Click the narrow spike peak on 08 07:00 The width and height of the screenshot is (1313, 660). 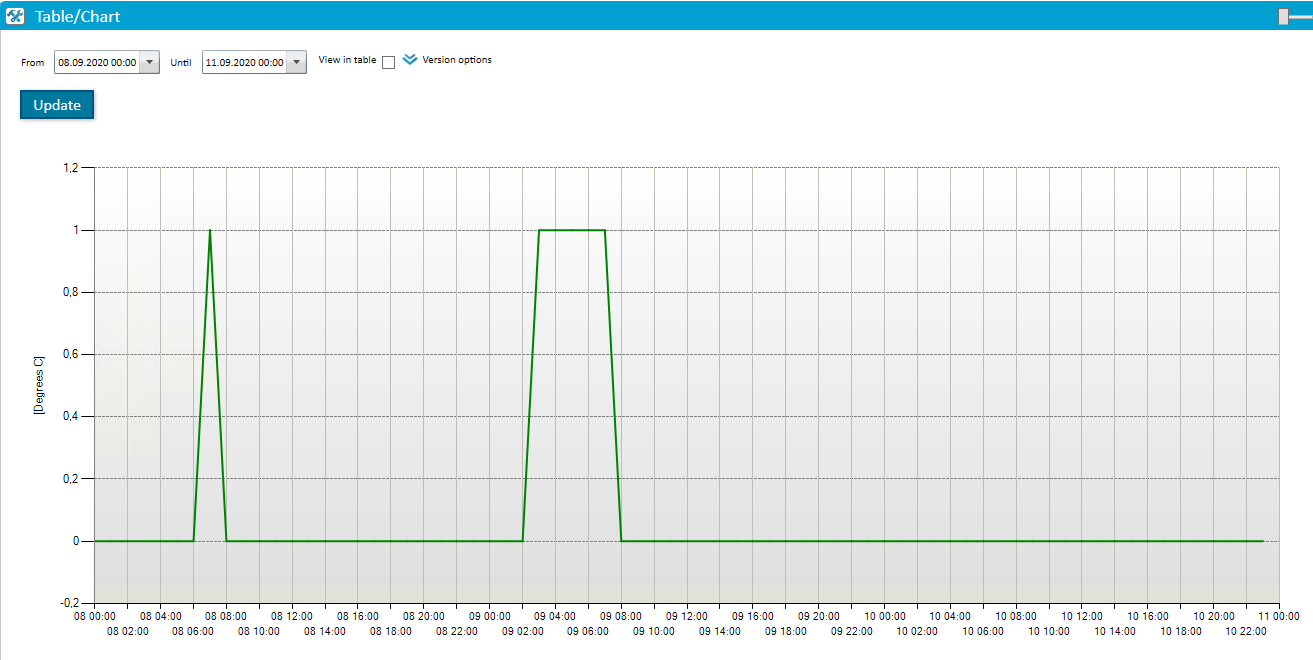[210, 231]
